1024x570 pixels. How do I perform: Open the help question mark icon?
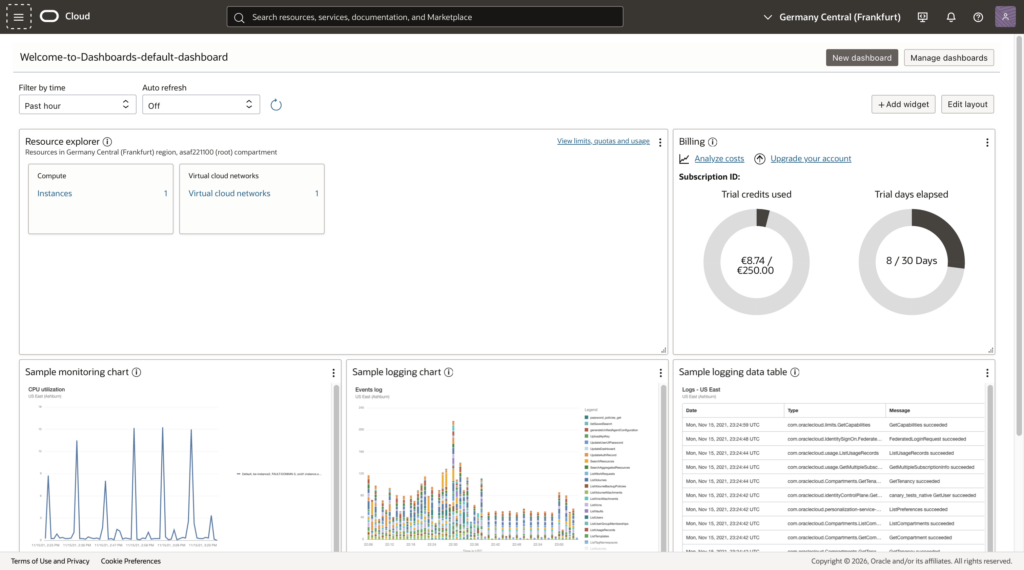pyautogui.click(x=978, y=17)
